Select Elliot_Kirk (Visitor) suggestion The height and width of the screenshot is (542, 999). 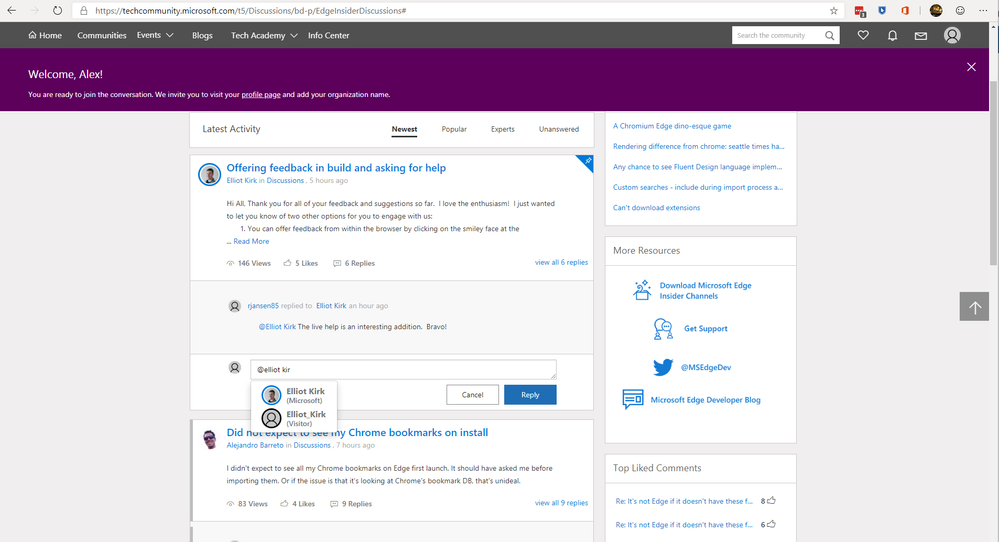[294, 418]
